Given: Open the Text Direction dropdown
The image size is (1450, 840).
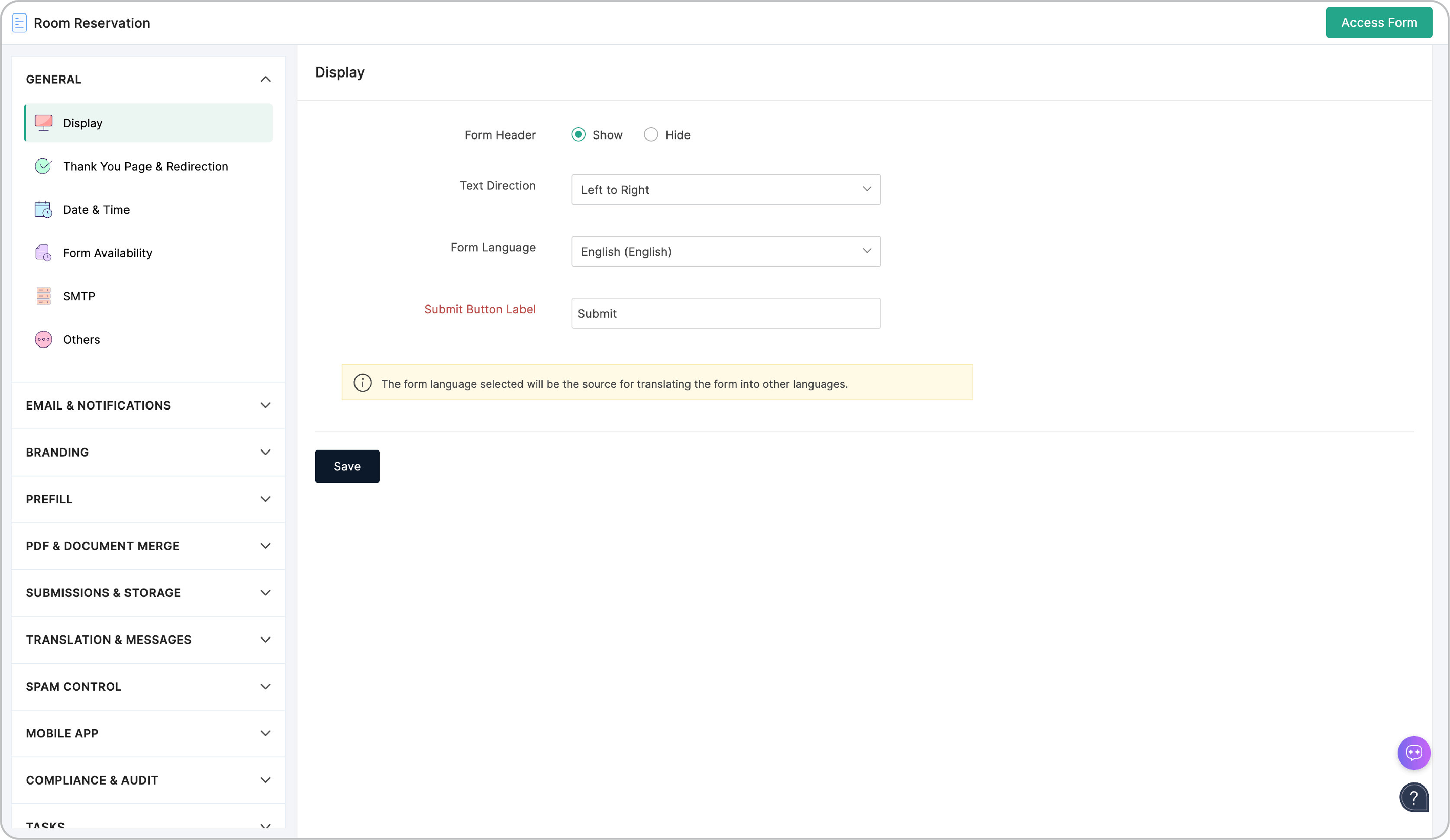Looking at the screenshot, I should [725, 189].
